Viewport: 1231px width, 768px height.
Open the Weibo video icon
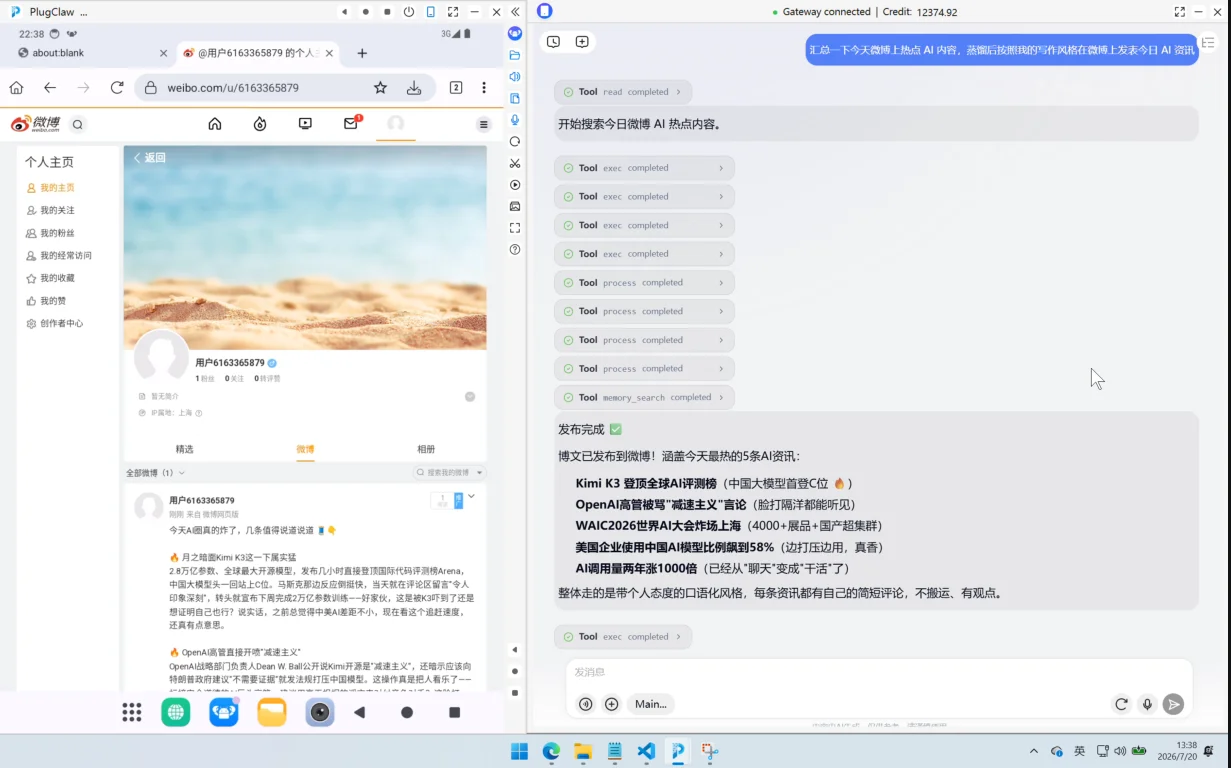pos(305,124)
